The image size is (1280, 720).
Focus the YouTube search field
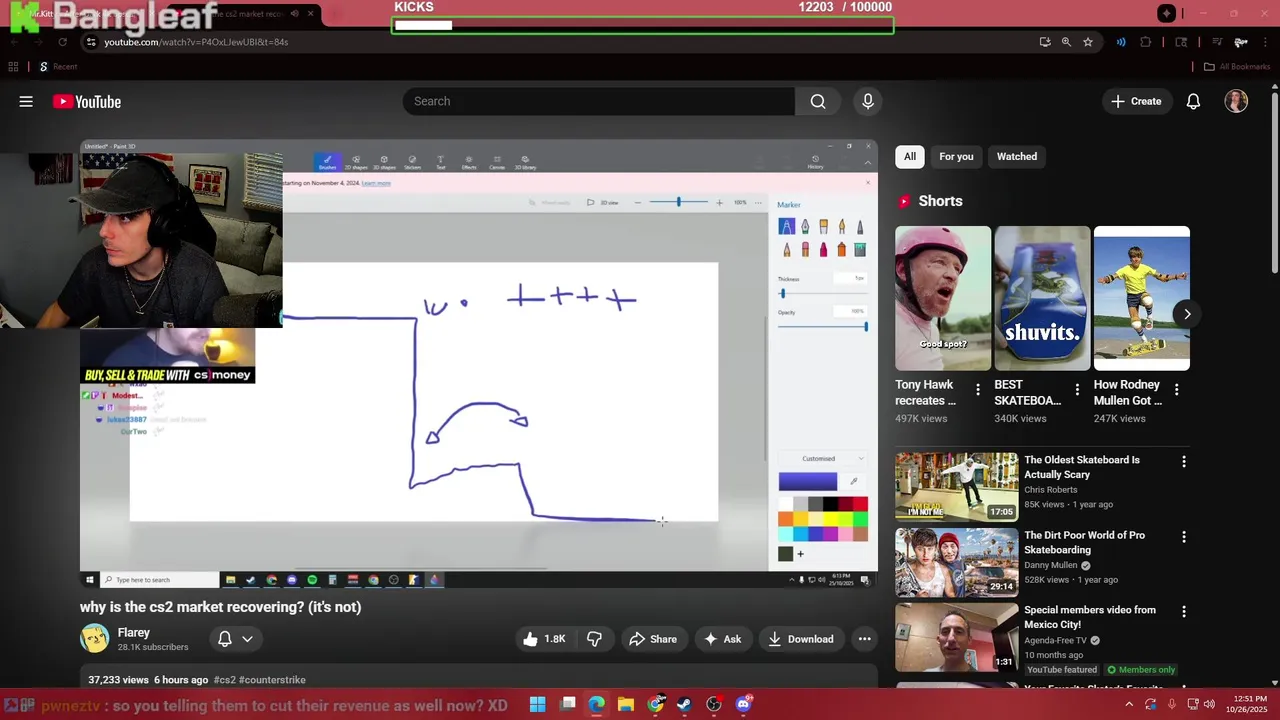(599, 101)
